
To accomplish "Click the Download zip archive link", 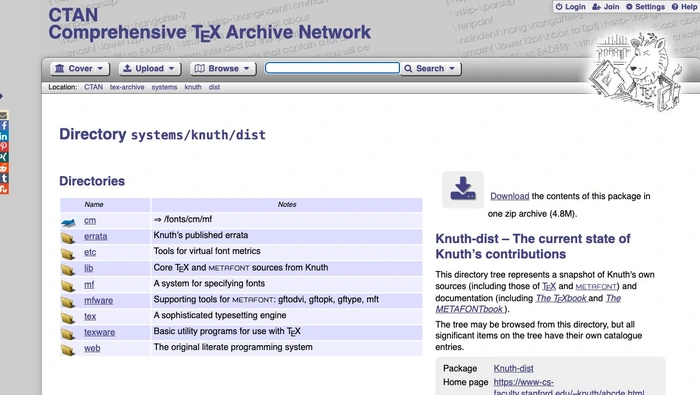I will tap(509, 196).
